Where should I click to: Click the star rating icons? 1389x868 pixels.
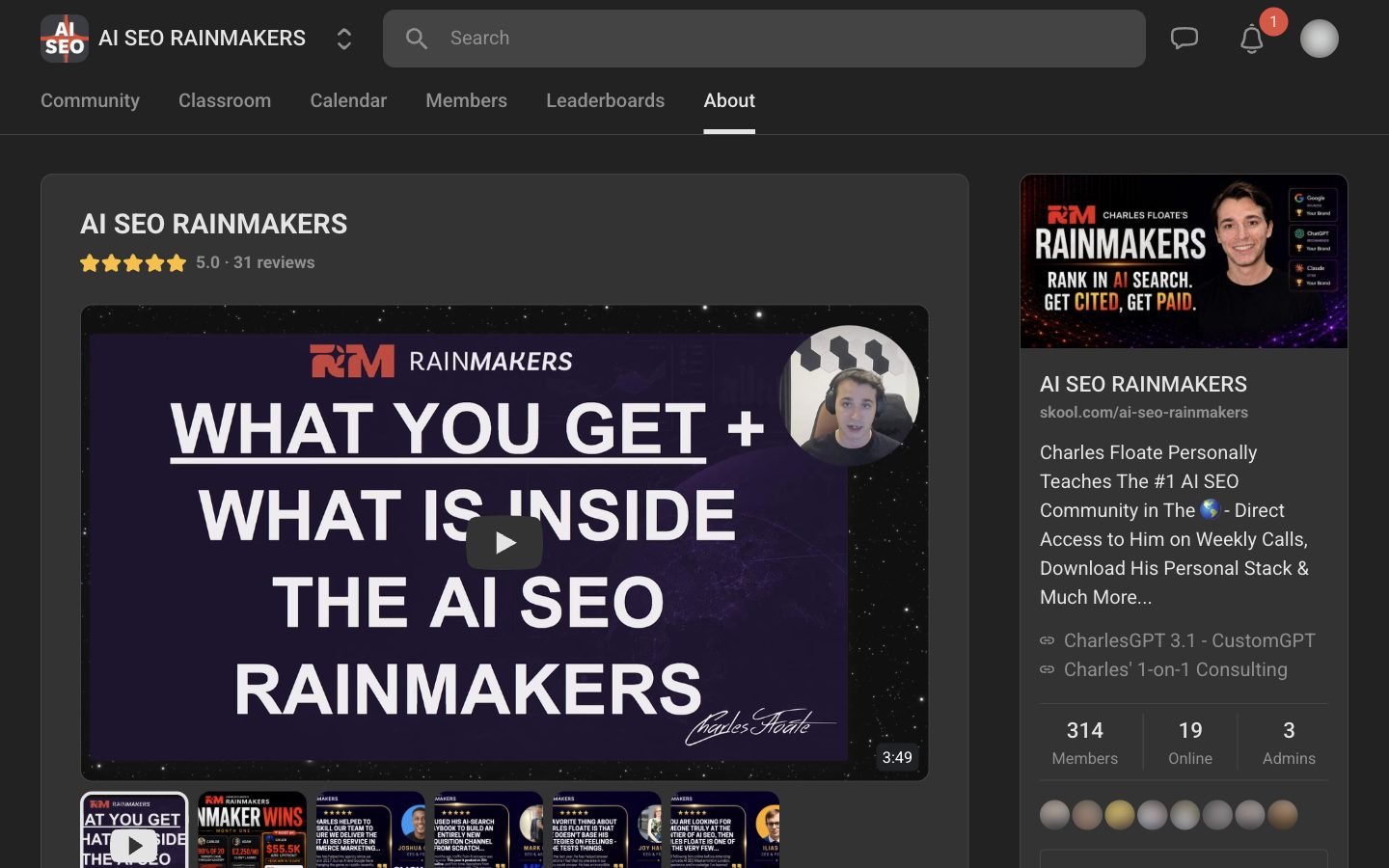[x=133, y=262]
